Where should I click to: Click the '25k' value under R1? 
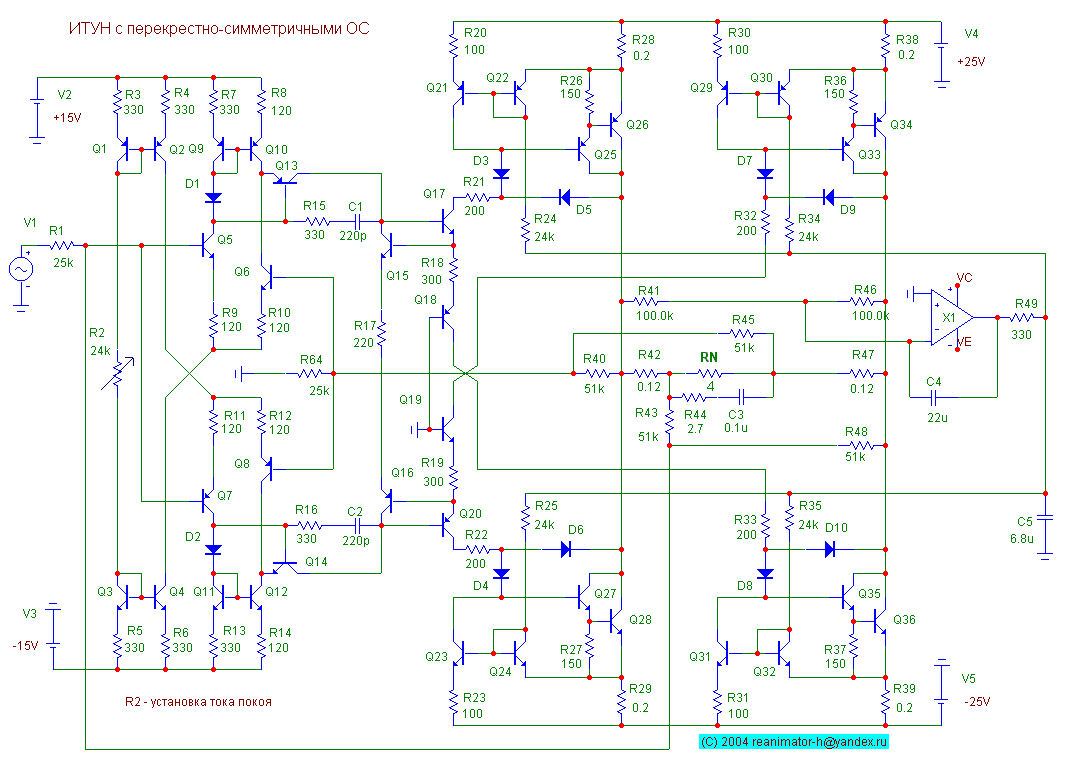pos(63,263)
